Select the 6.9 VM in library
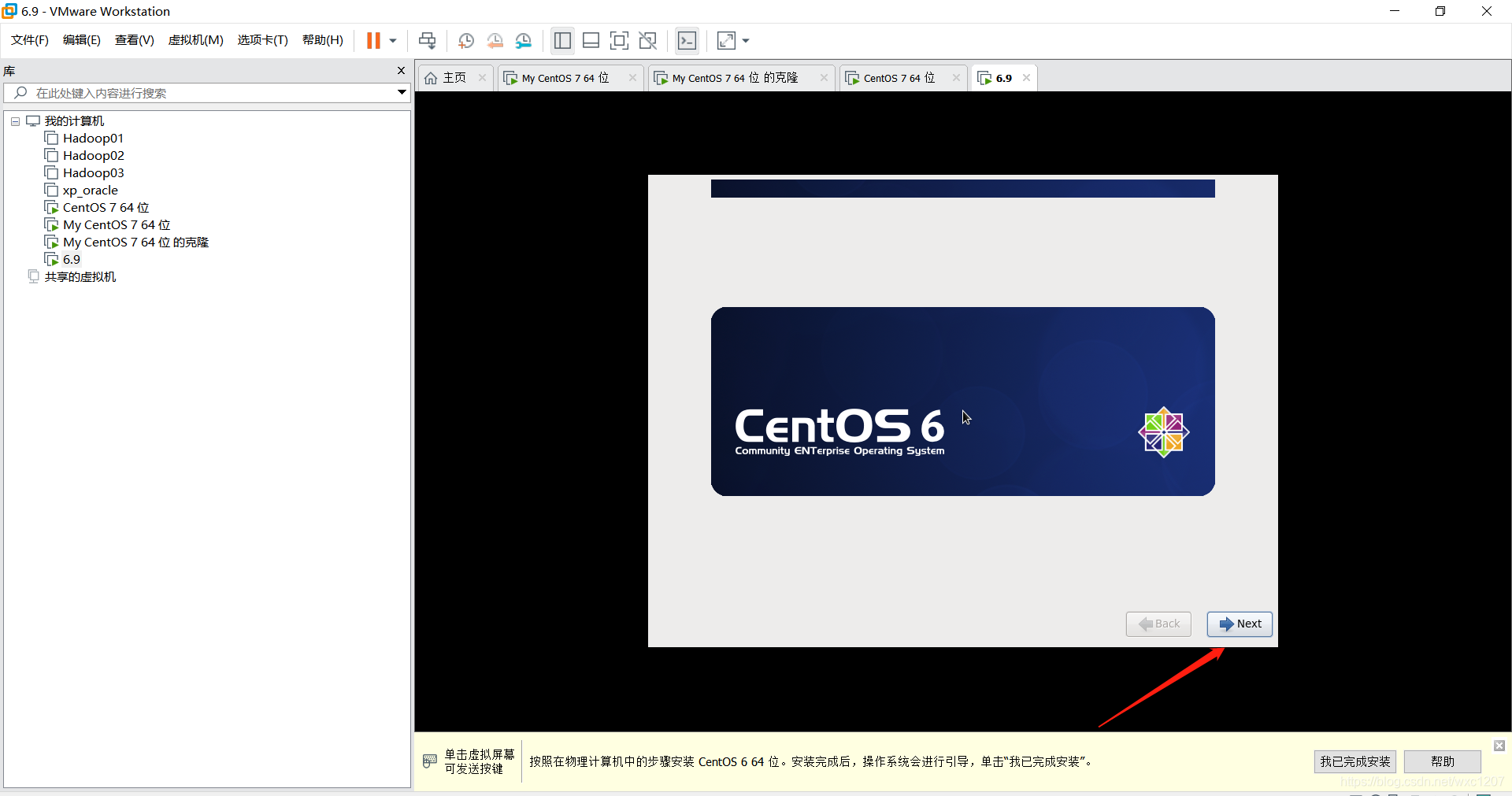Screen dimensions: 1512x796 (x=72, y=260)
